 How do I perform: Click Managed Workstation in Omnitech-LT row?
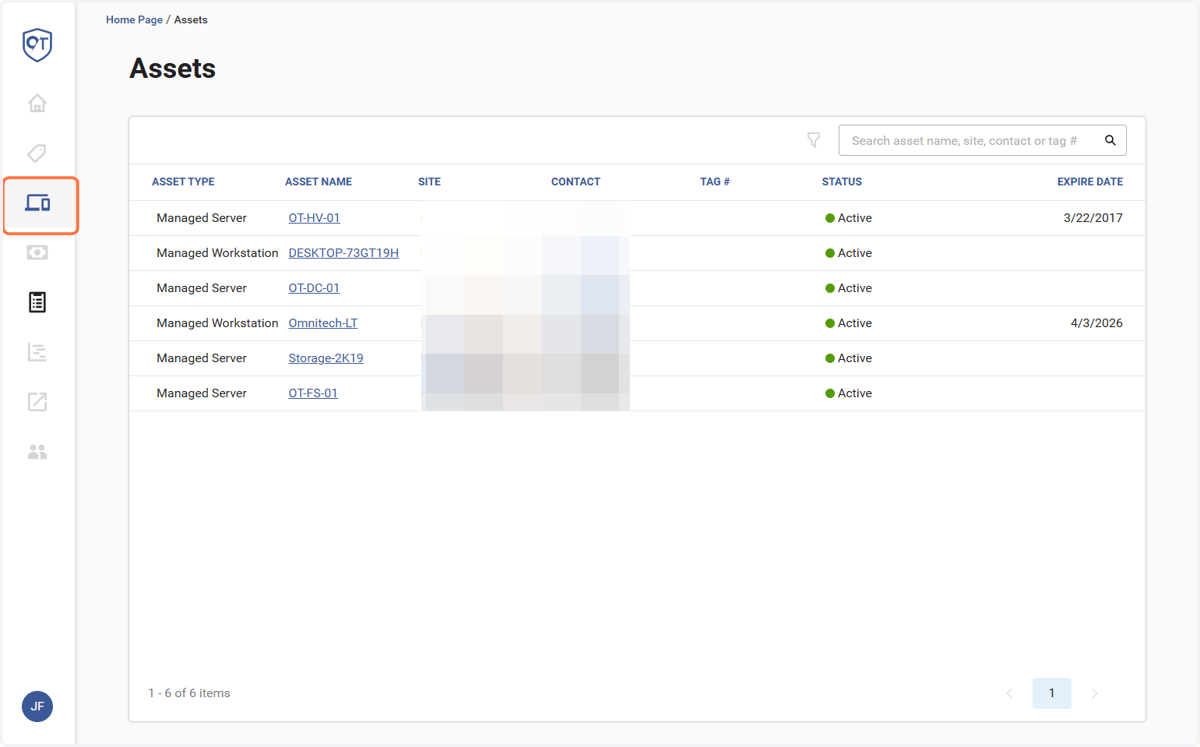218,323
